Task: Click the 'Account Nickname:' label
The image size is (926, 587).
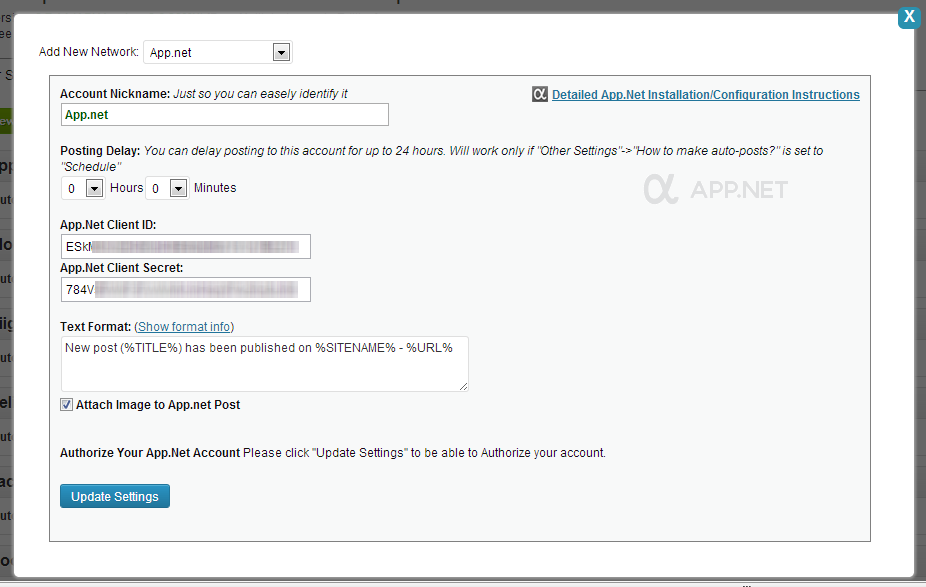Action: [115, 93]
